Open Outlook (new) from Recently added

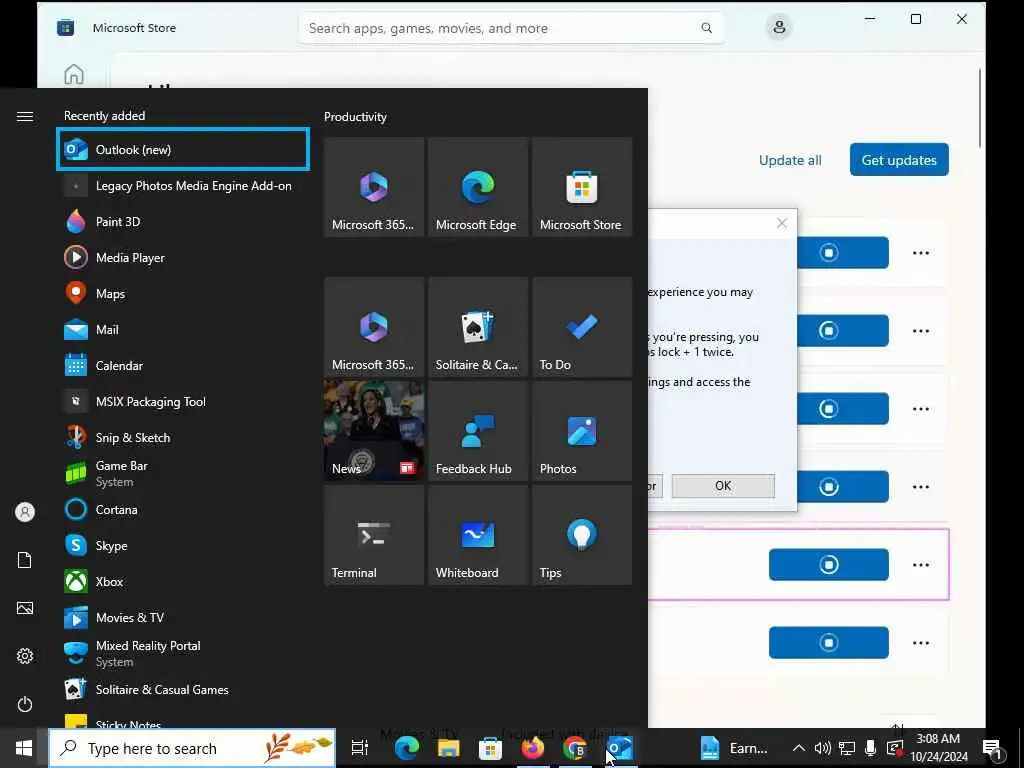pos(183,150)
